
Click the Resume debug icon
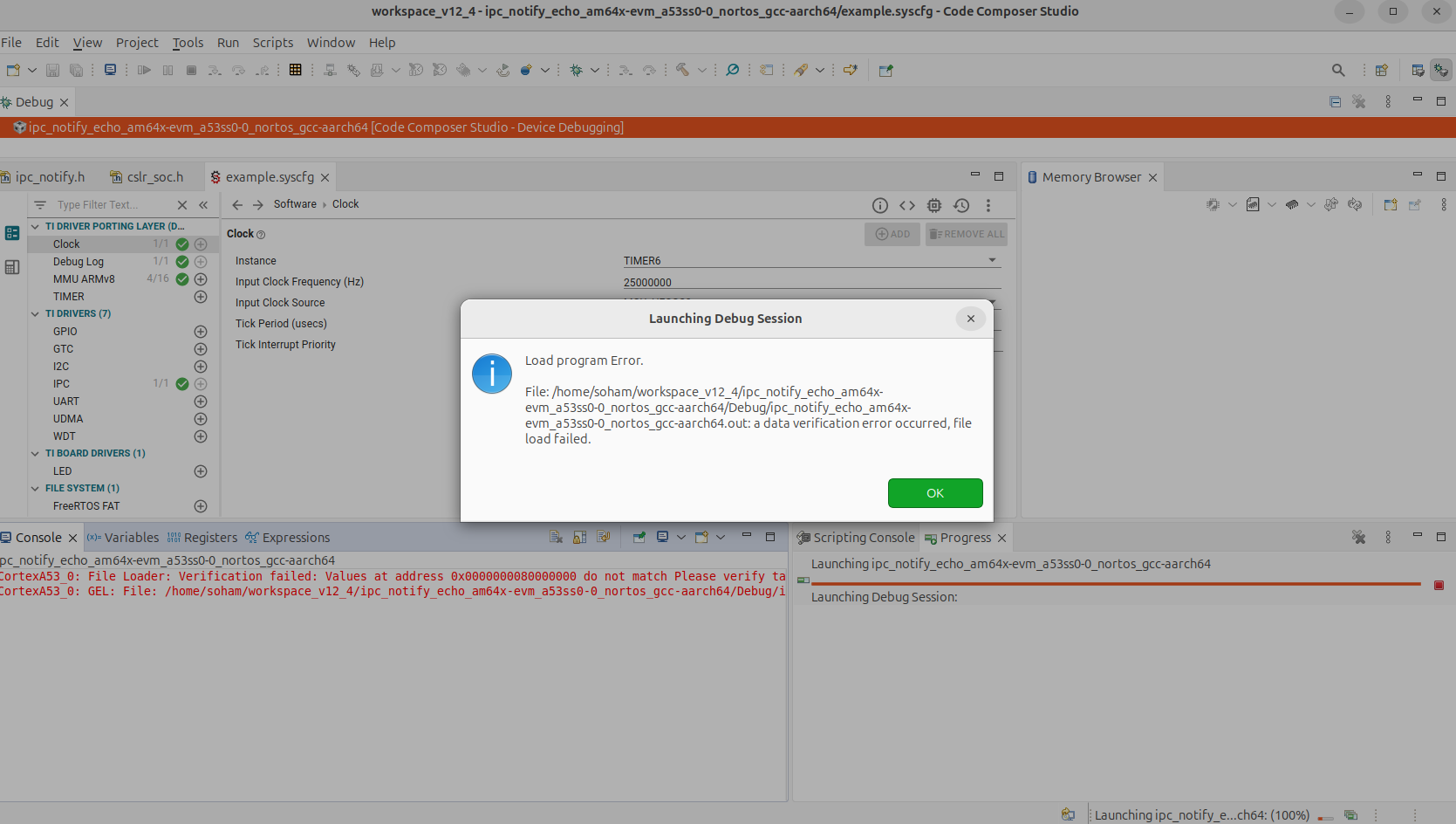144,70
